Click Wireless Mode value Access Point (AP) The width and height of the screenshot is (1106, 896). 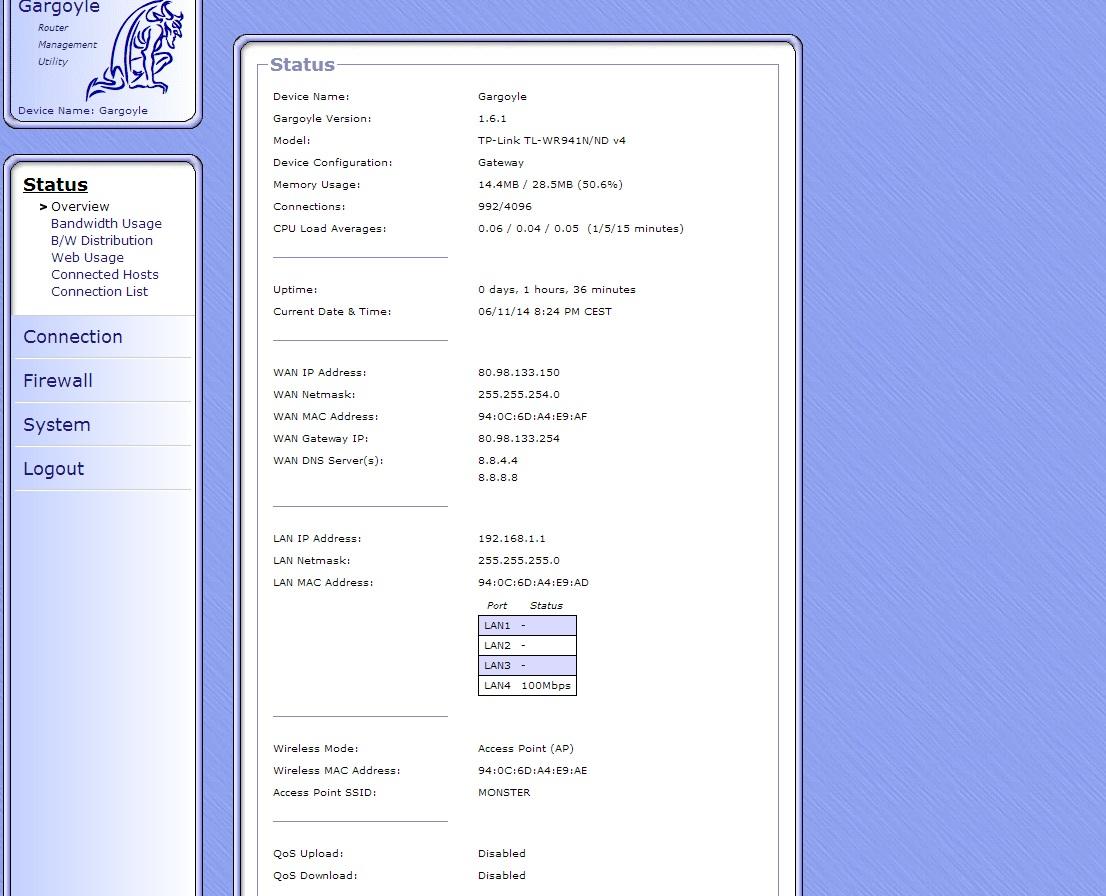pos(525,749)
